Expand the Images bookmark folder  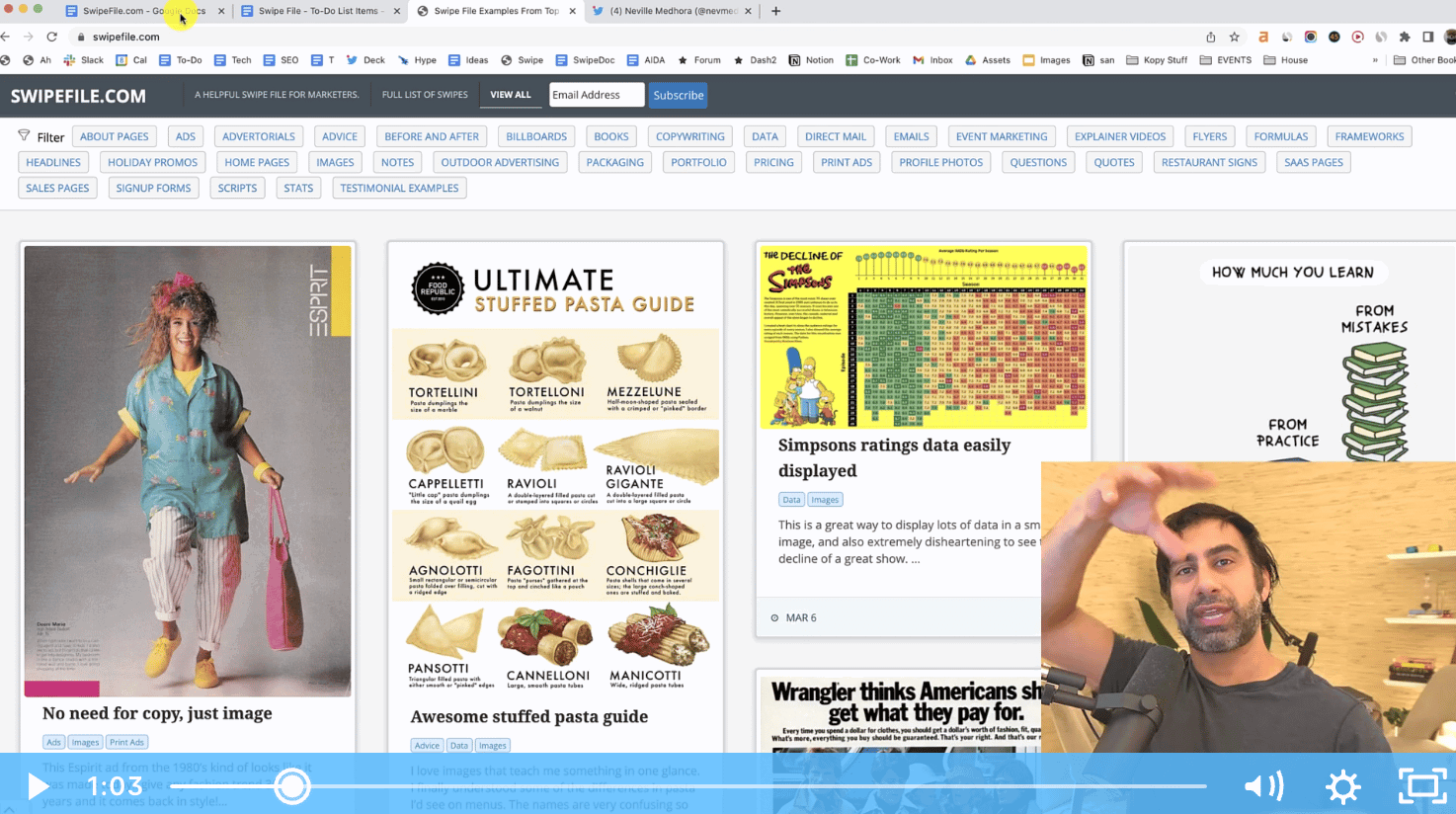click(1046, 60)
